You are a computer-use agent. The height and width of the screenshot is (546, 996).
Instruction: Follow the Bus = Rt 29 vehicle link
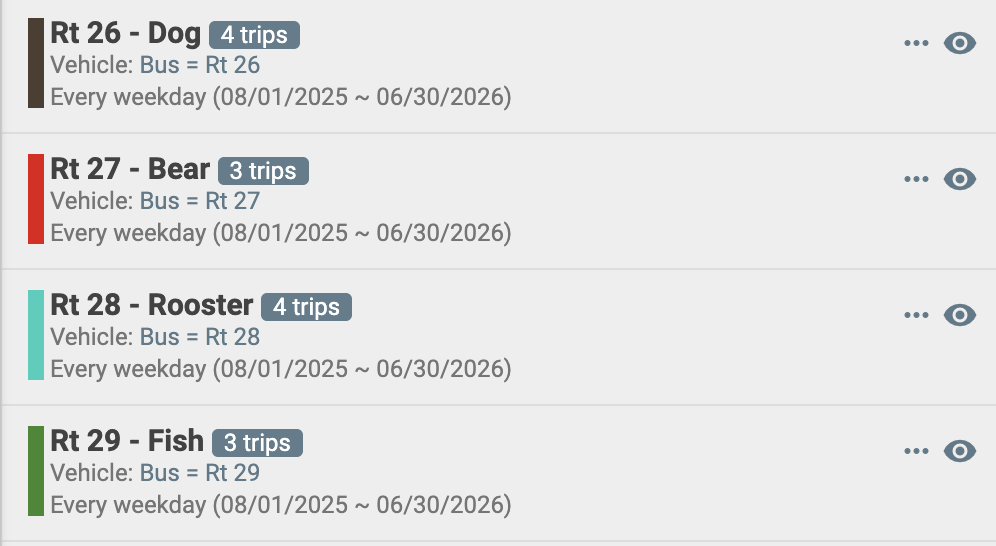pyautogui.click(x=199, y=473)
